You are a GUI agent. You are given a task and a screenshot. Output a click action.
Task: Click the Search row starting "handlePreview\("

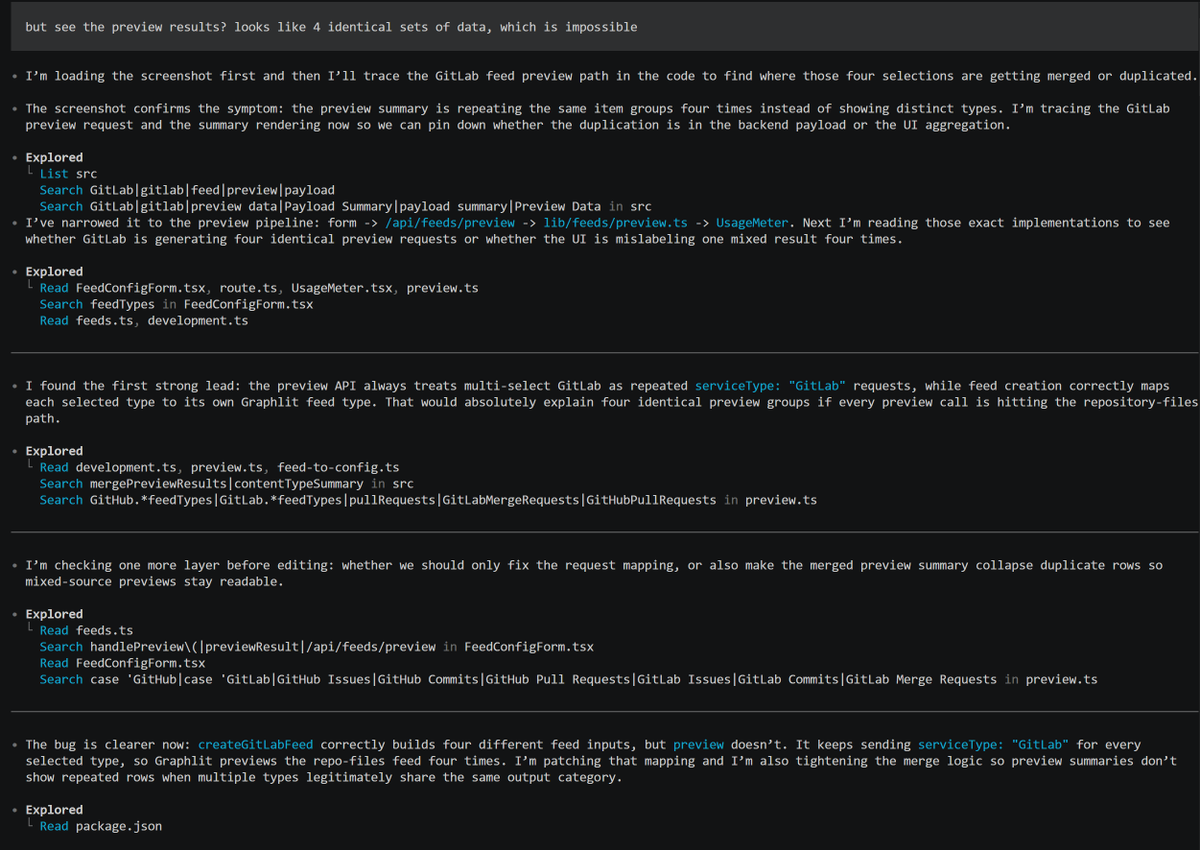click(x=317, y=647)
